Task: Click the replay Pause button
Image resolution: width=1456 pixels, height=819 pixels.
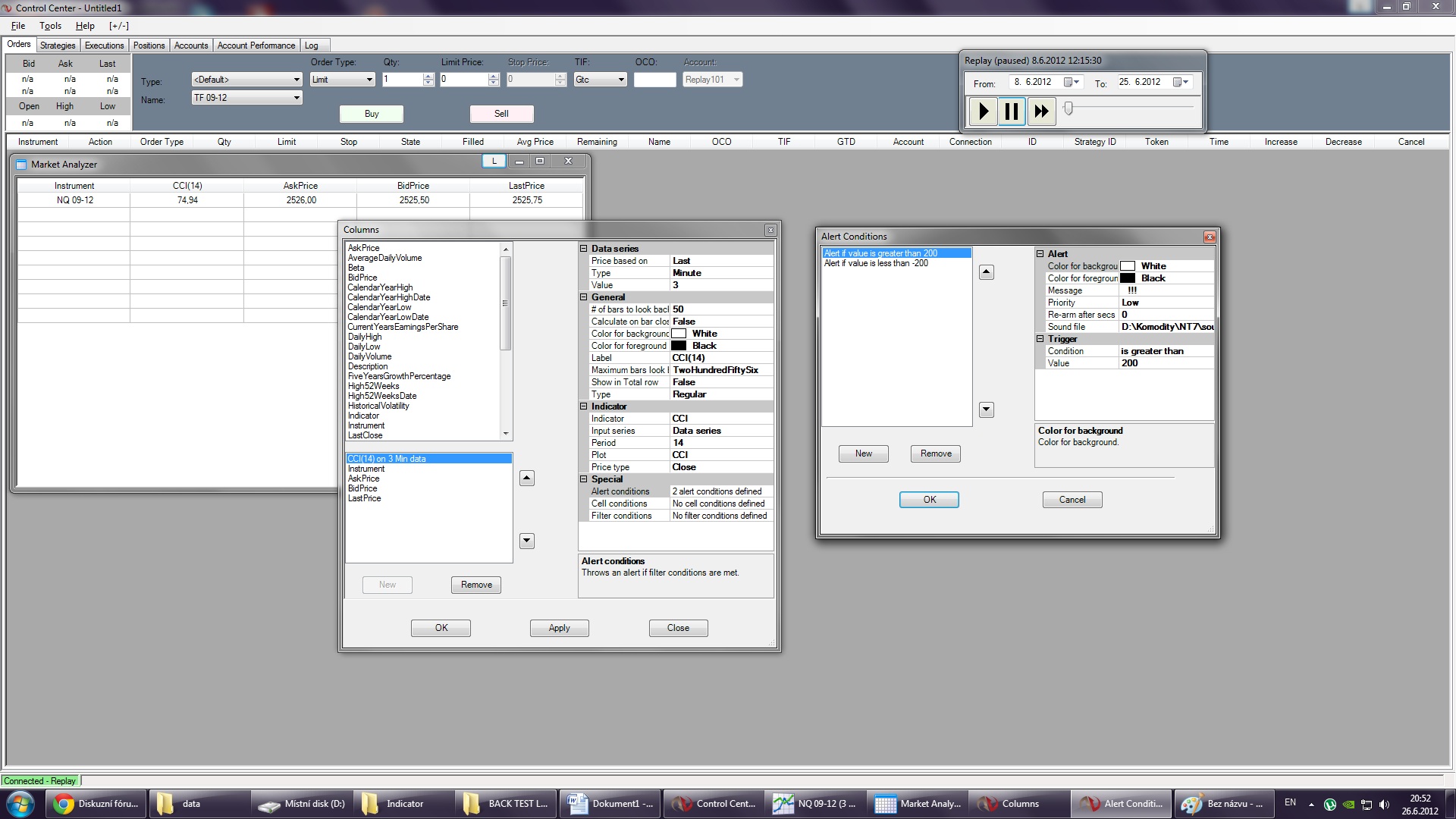Action: point(1012,111)
